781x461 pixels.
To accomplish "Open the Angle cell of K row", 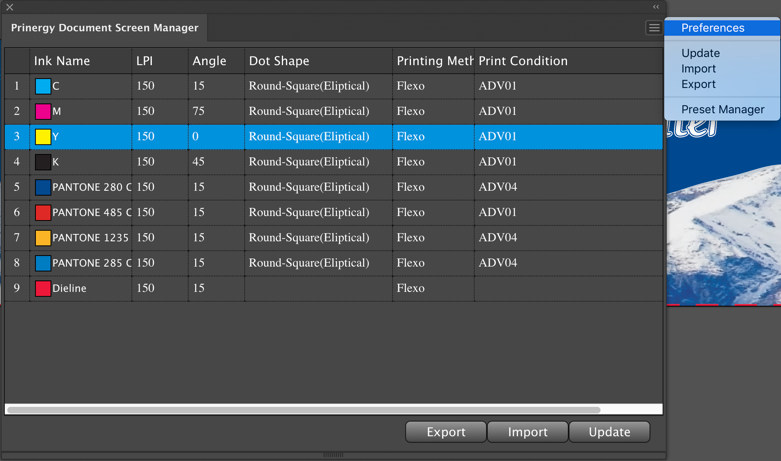I will point(215,162).
